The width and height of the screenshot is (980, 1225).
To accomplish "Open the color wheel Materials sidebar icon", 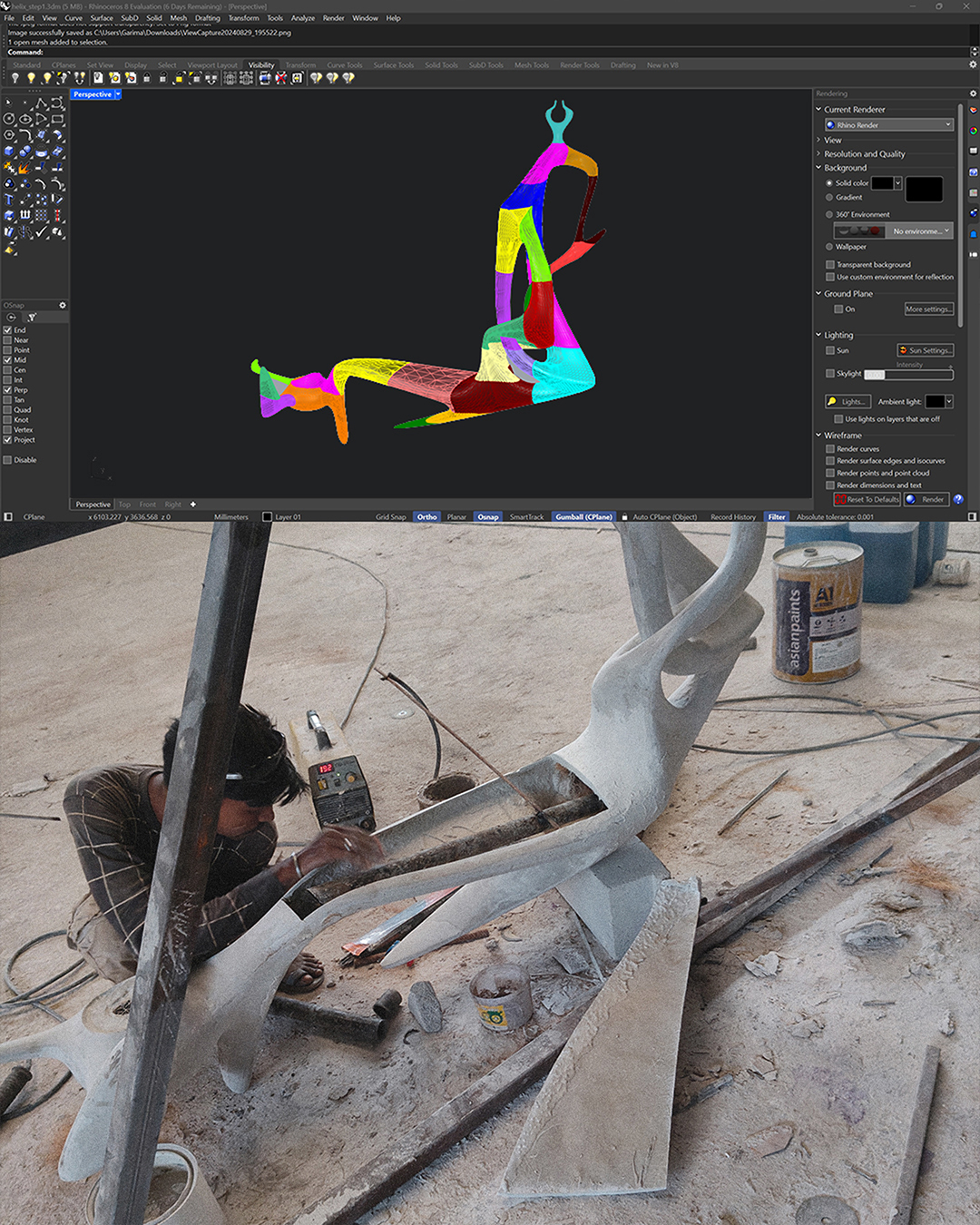I will (x=974, y=131).
